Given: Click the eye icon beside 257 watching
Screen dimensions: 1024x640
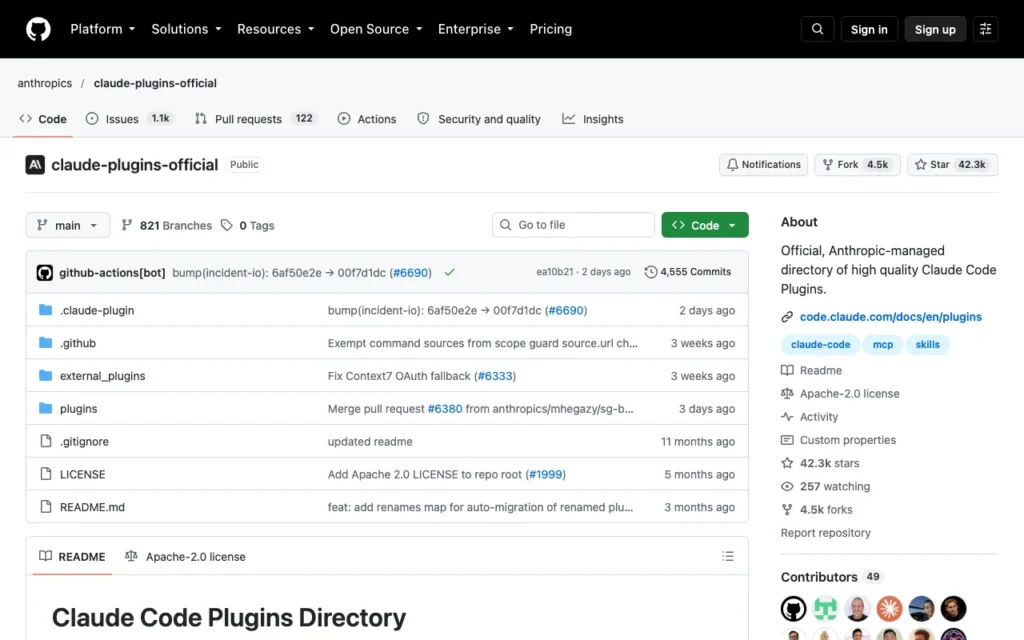Looking at the screenshot, I should [787, 487].
